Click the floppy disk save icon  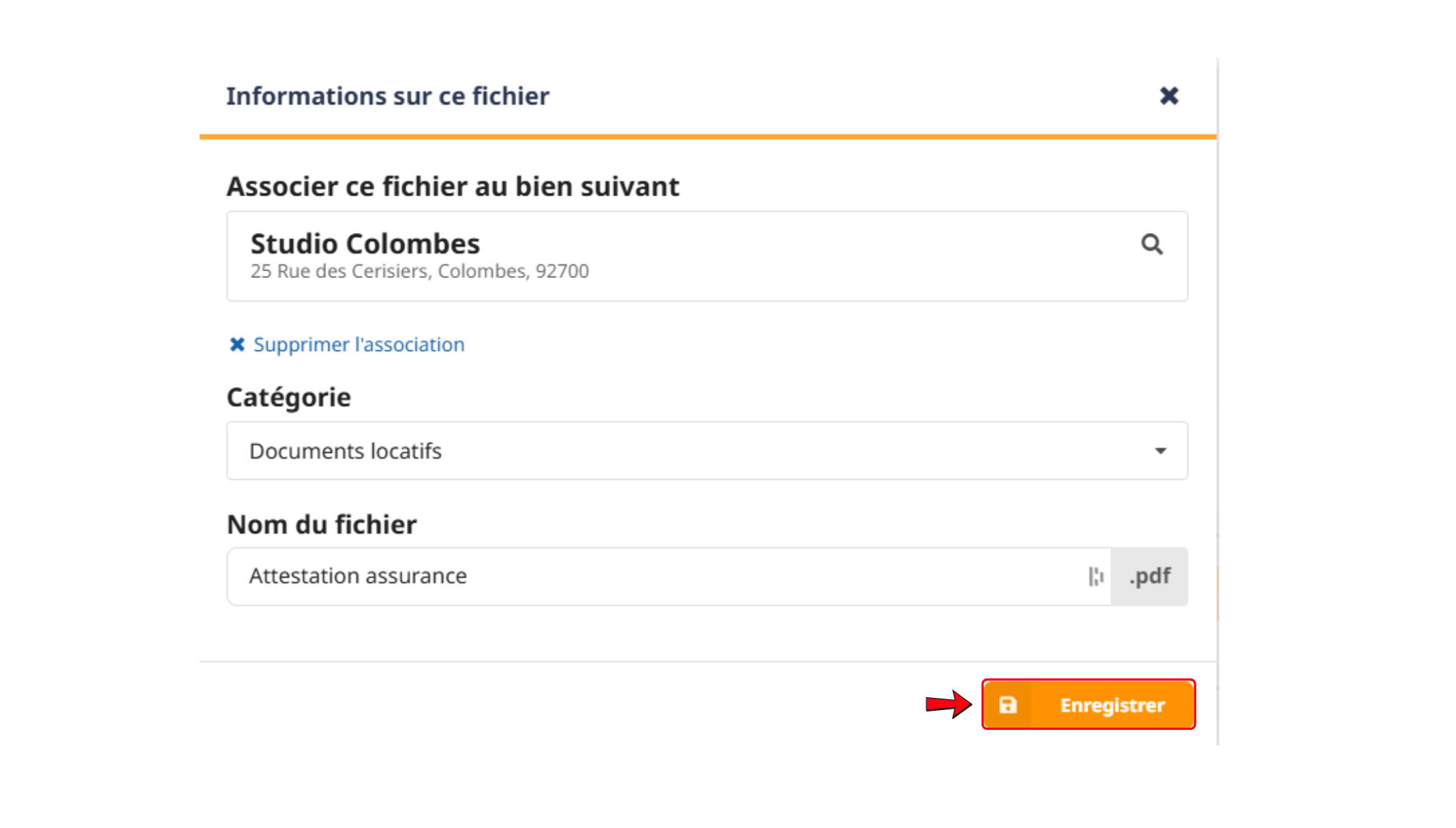(x=1008, y=705)
